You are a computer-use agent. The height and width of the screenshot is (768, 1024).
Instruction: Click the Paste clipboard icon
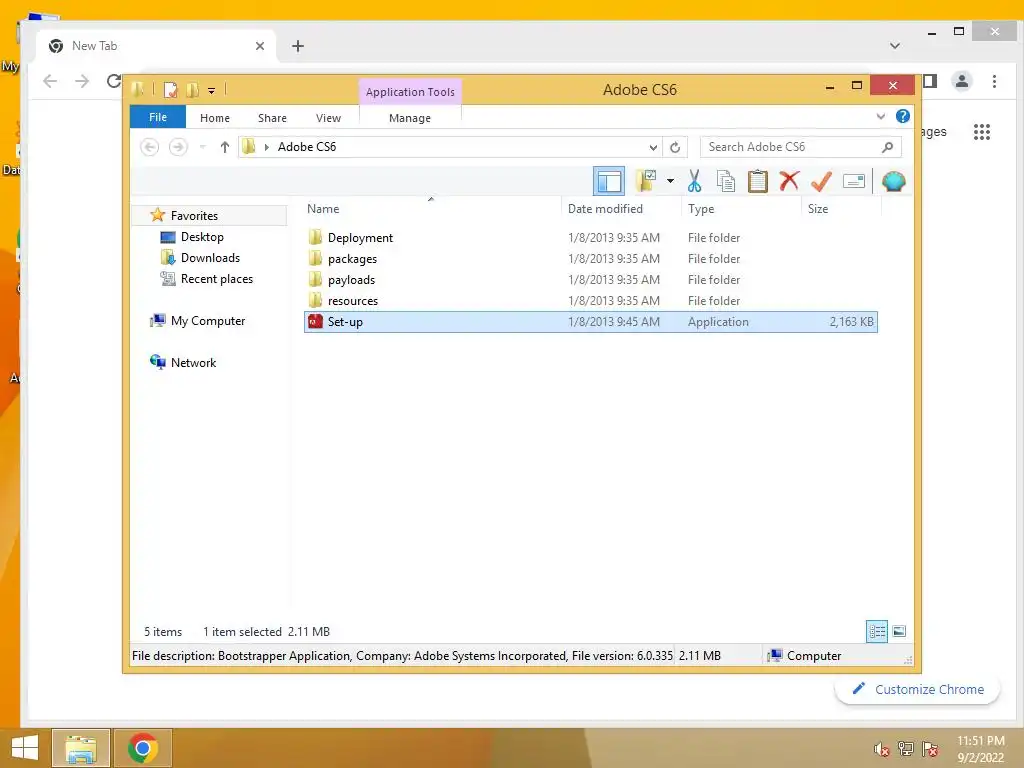[758, 181]
